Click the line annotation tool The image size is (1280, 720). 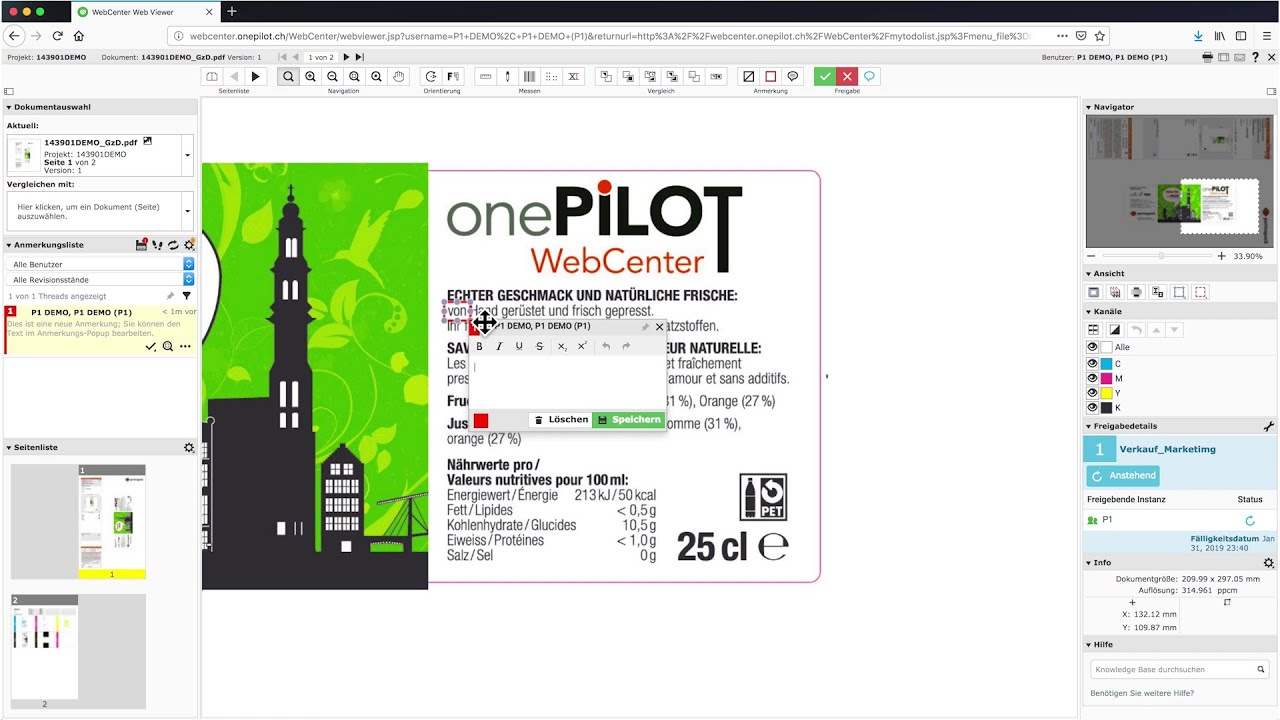[749, 76]
